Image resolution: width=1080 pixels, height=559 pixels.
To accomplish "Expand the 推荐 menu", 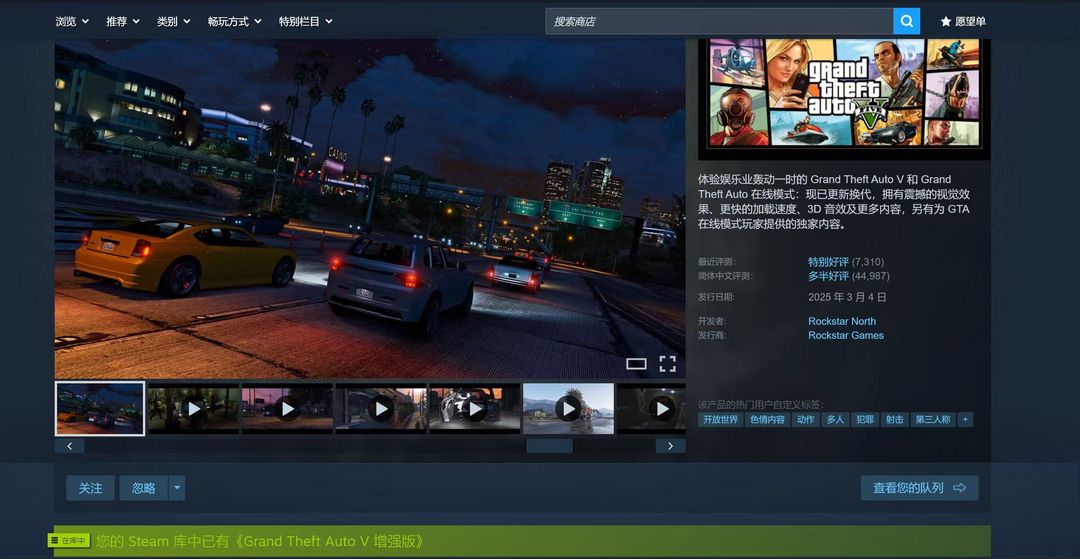I will point(123,21).
